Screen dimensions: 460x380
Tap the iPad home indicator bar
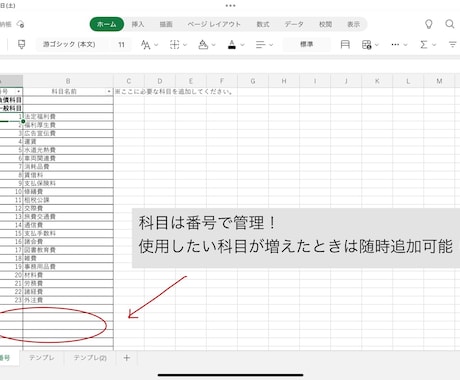(x=230, y=375)
